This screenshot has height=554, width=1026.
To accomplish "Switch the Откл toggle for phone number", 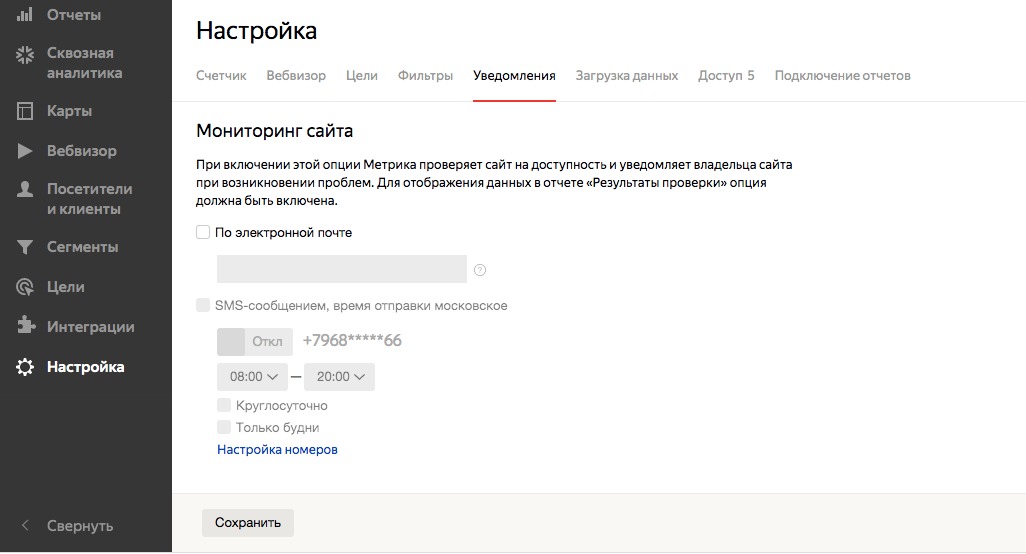I will [x=255, y=341].
